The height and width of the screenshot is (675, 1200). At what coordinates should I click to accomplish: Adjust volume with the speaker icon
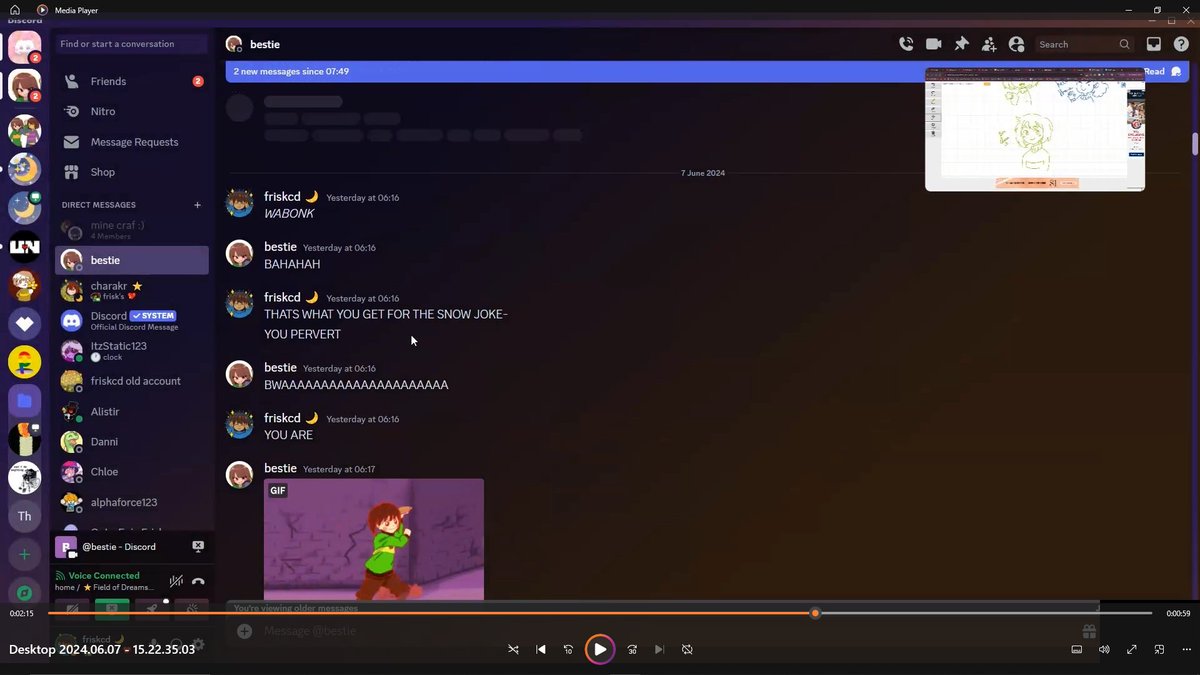pos(1104,649)
